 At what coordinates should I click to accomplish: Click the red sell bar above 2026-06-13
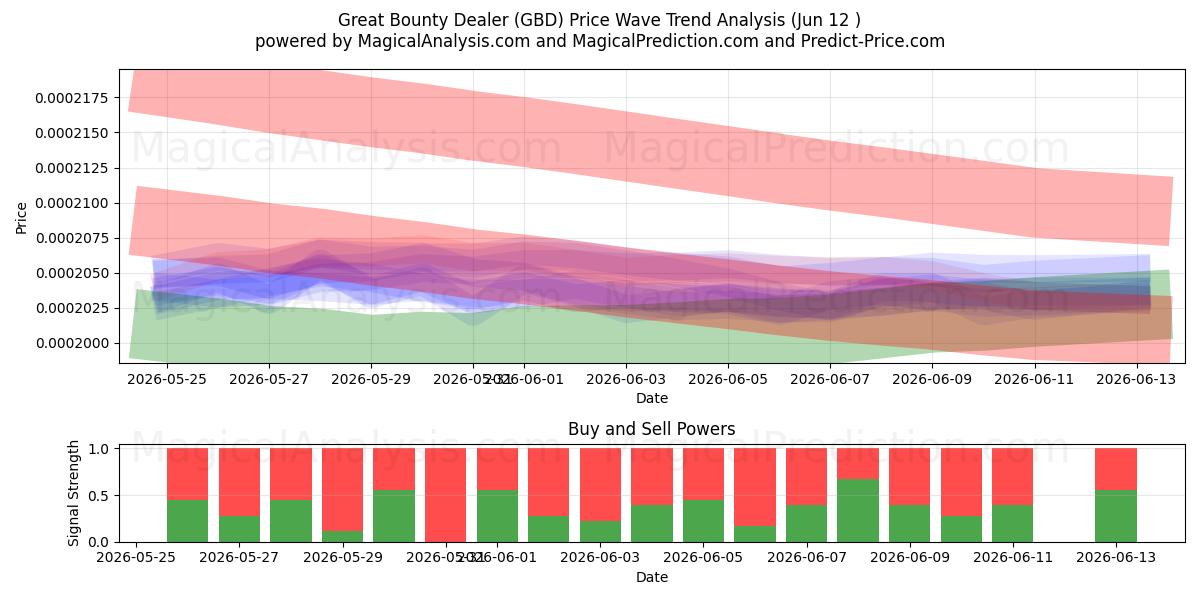[1116, 470]
